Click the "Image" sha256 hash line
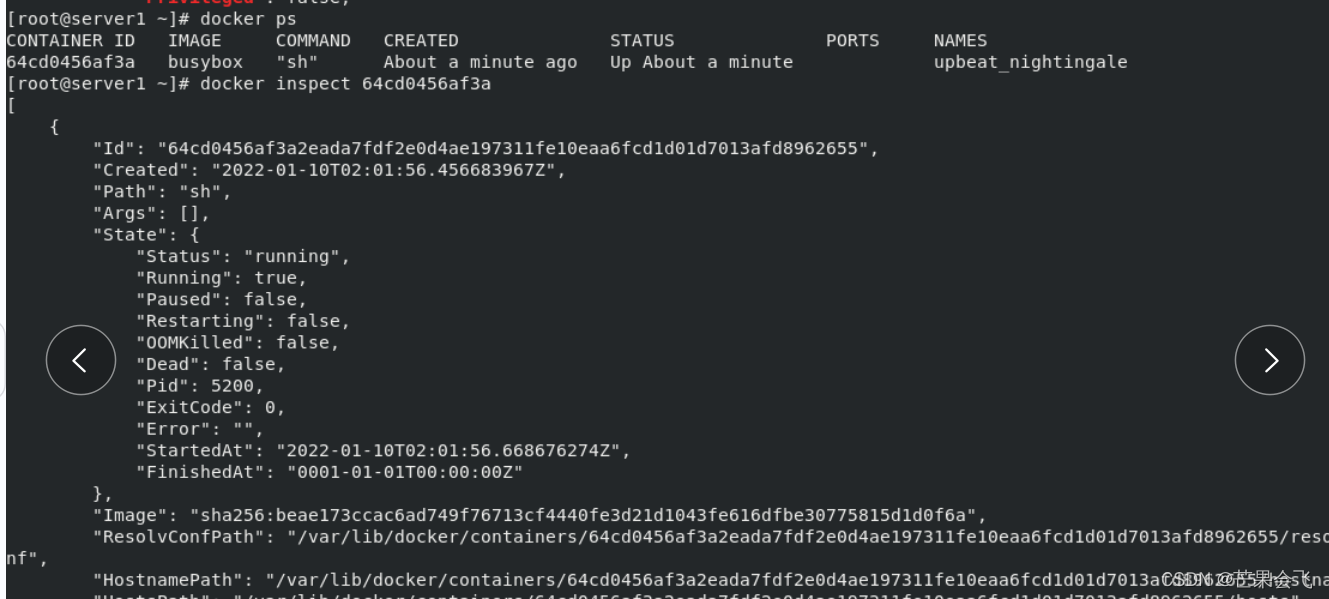Image resolution: width=1329 pixels, height=599 pixels. click(x=540, y=516)
